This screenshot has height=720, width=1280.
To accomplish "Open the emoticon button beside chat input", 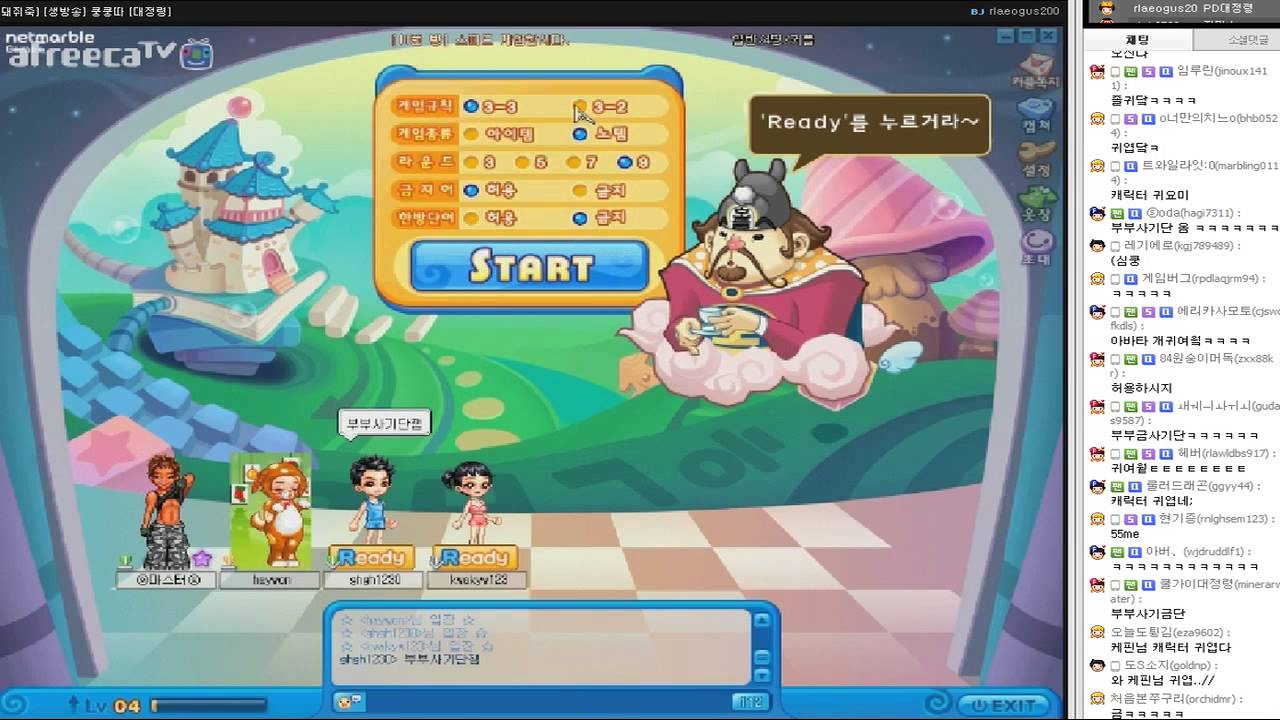I will (x=350, y=702).
